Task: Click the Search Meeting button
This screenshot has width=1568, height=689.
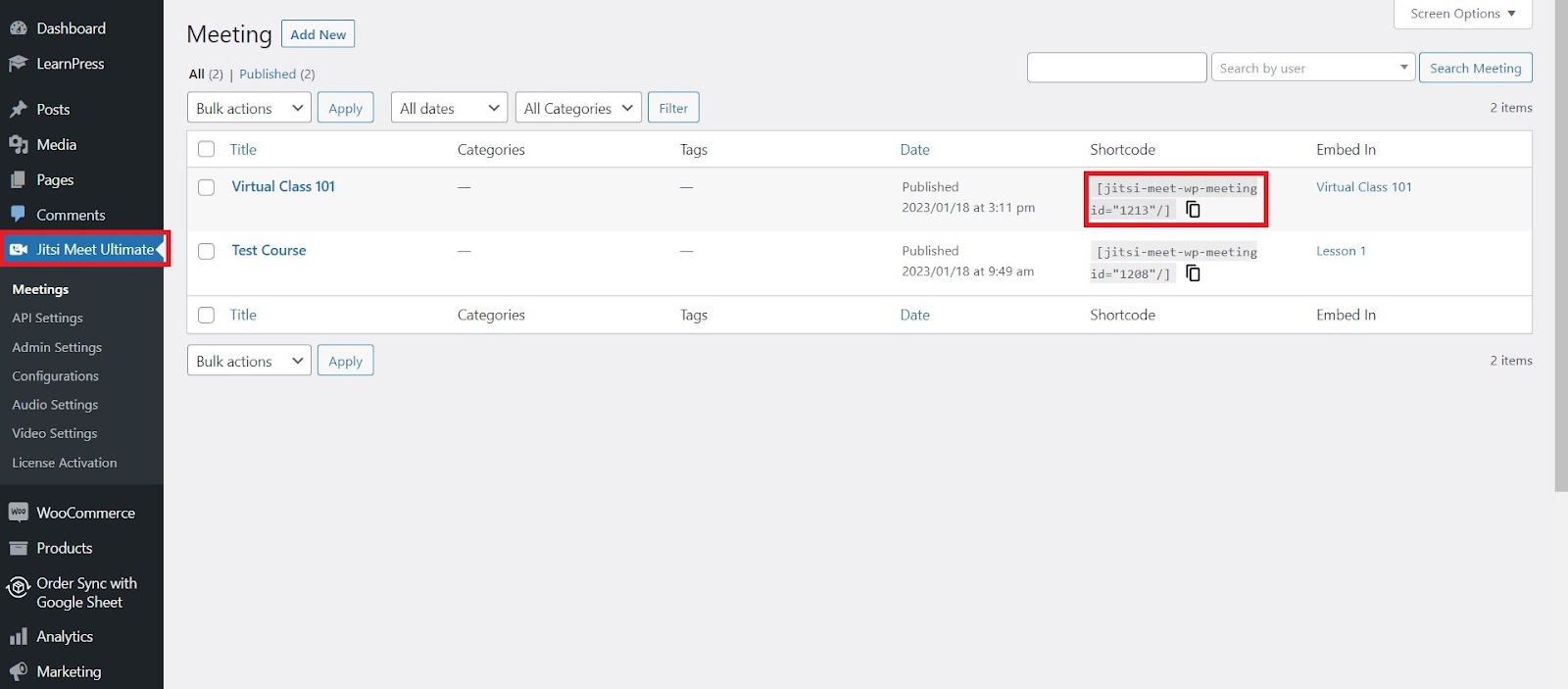Action: [x=1475, y=68]
